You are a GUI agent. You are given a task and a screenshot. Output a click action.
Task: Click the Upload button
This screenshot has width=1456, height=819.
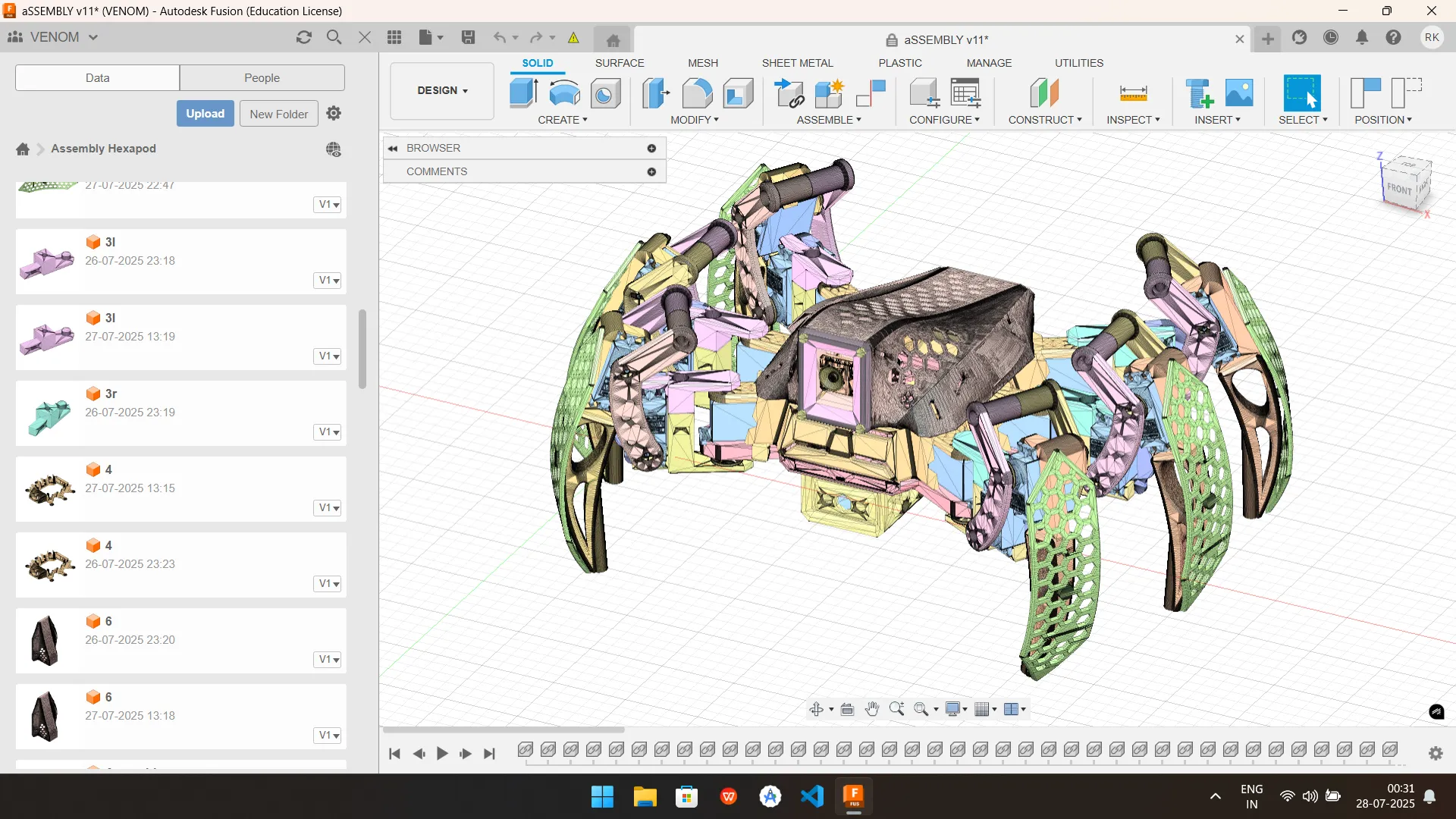click(x=206, y=114)
